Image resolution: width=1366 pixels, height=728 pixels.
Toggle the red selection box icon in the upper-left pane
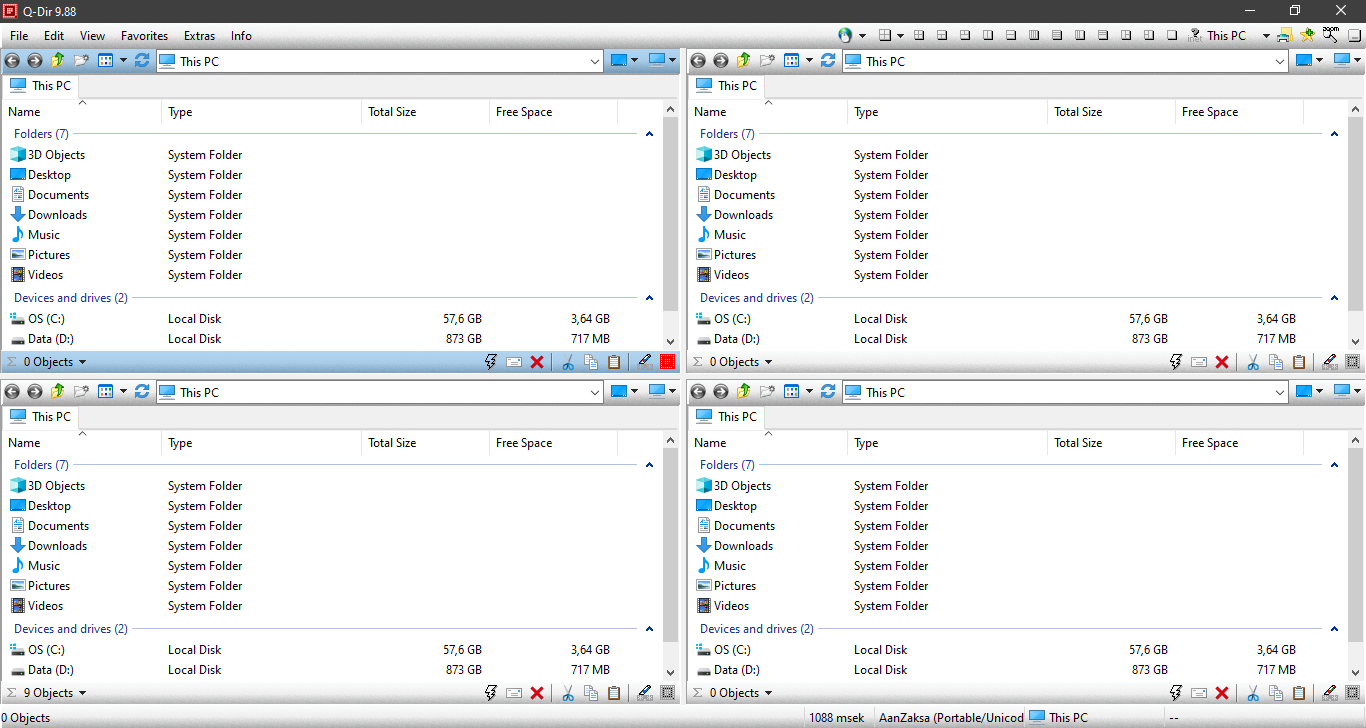click(x=668, y=362)
